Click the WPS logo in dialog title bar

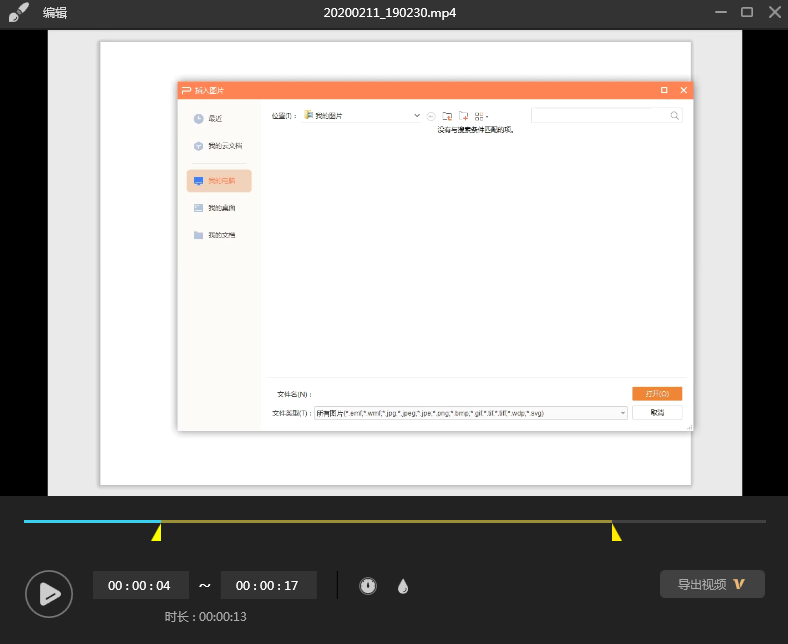click(186, 90)
